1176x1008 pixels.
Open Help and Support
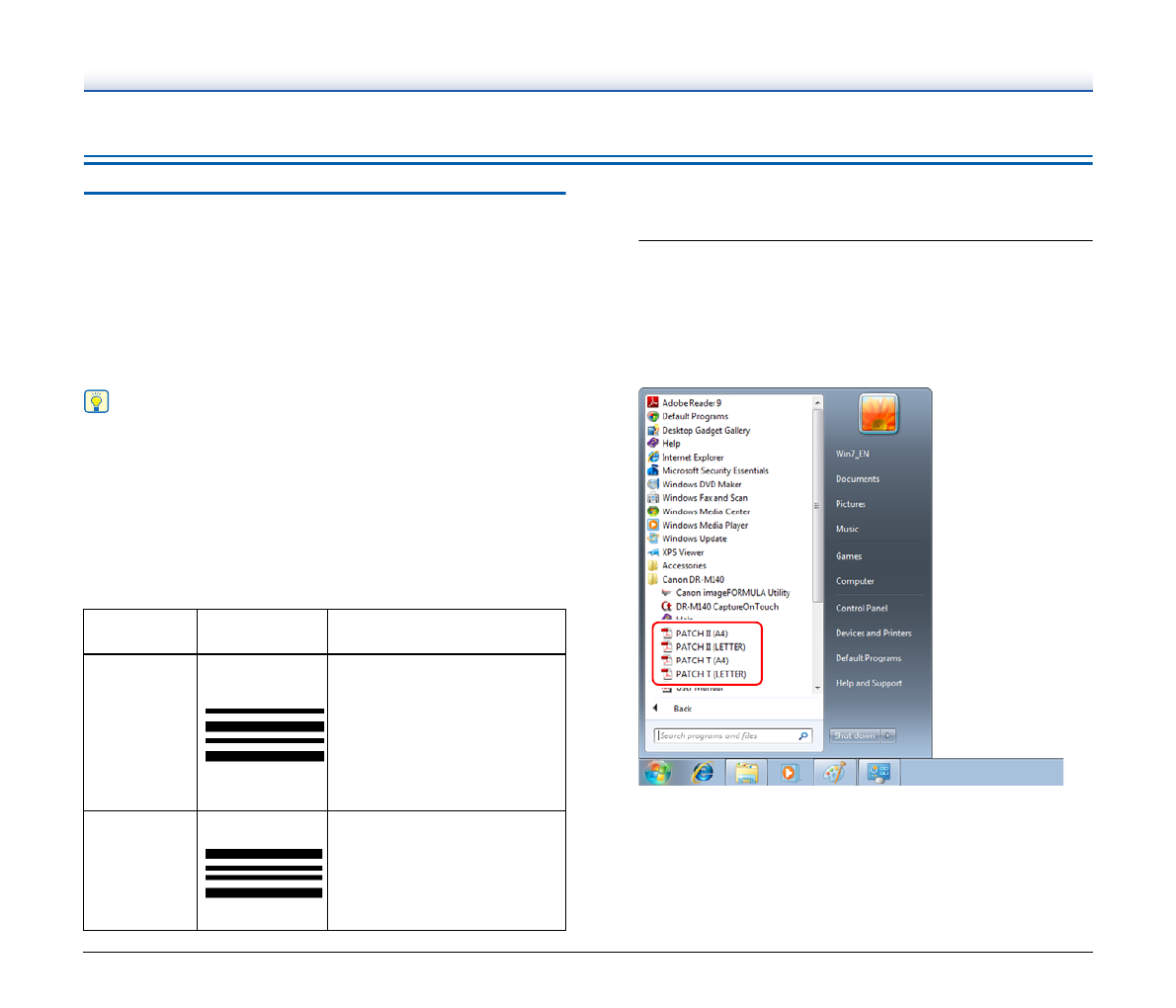coord(868,683)
